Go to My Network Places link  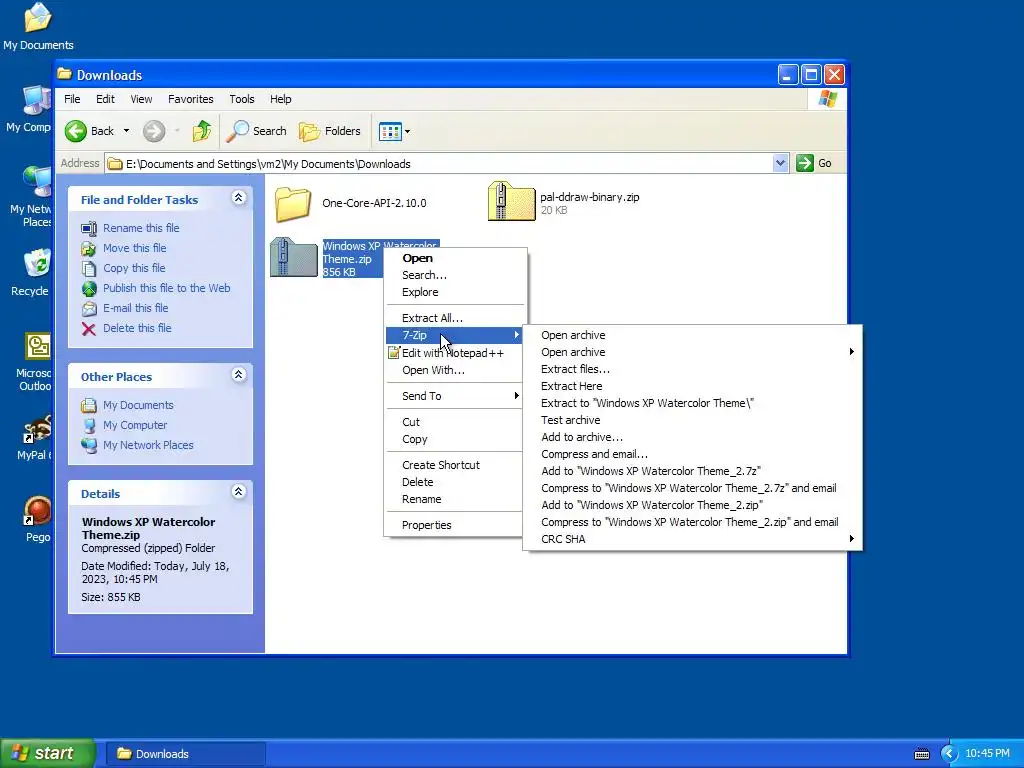pos(148,445)
